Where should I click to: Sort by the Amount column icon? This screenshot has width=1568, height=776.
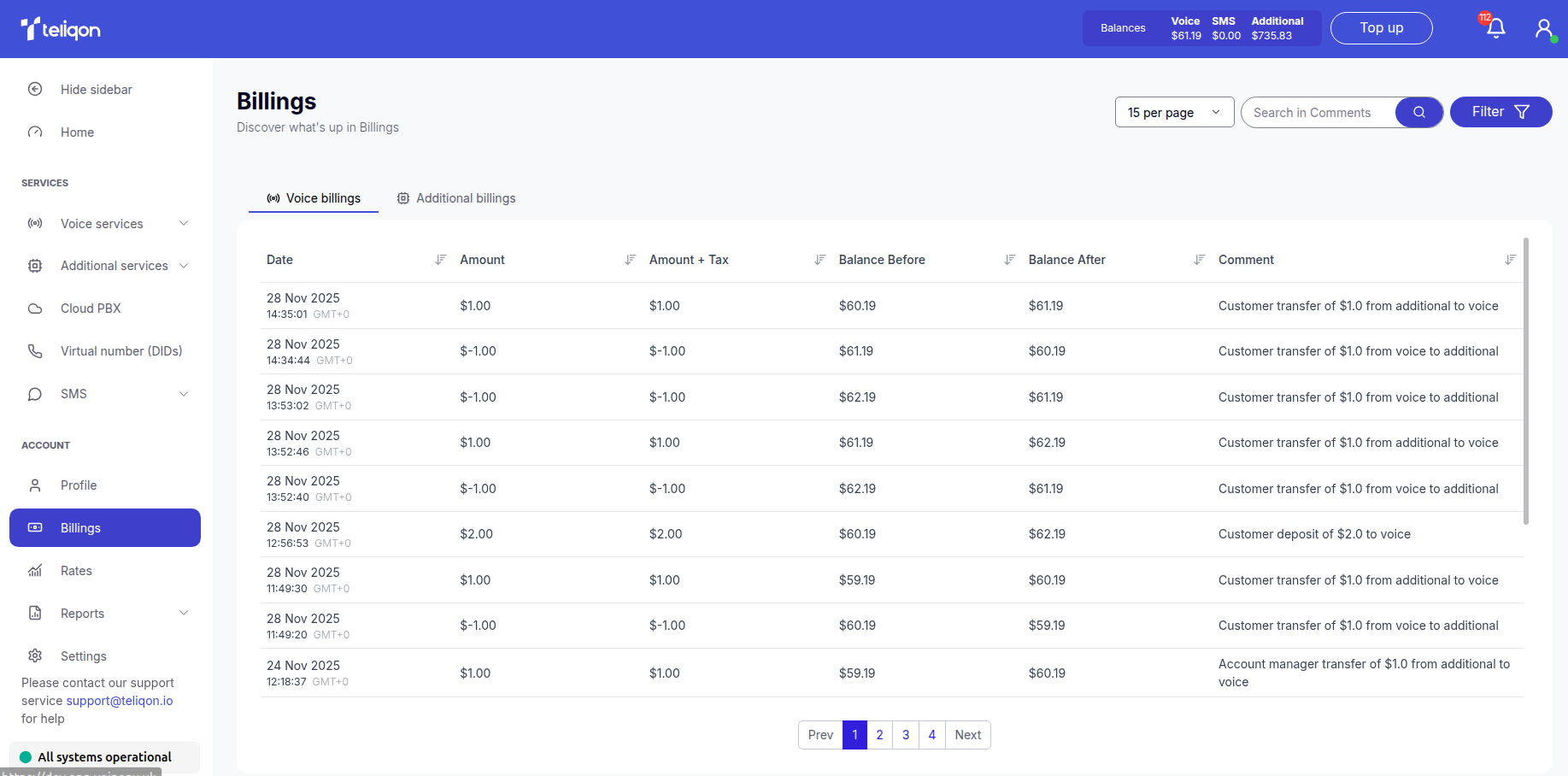(631, 260)
